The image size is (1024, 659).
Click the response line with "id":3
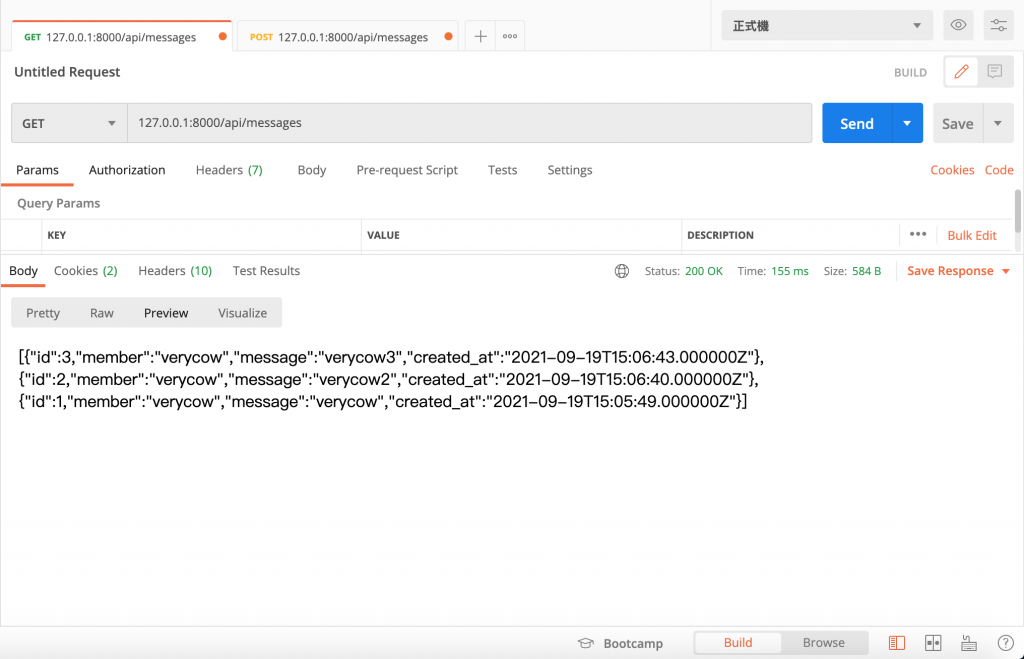tap(391, 357)
